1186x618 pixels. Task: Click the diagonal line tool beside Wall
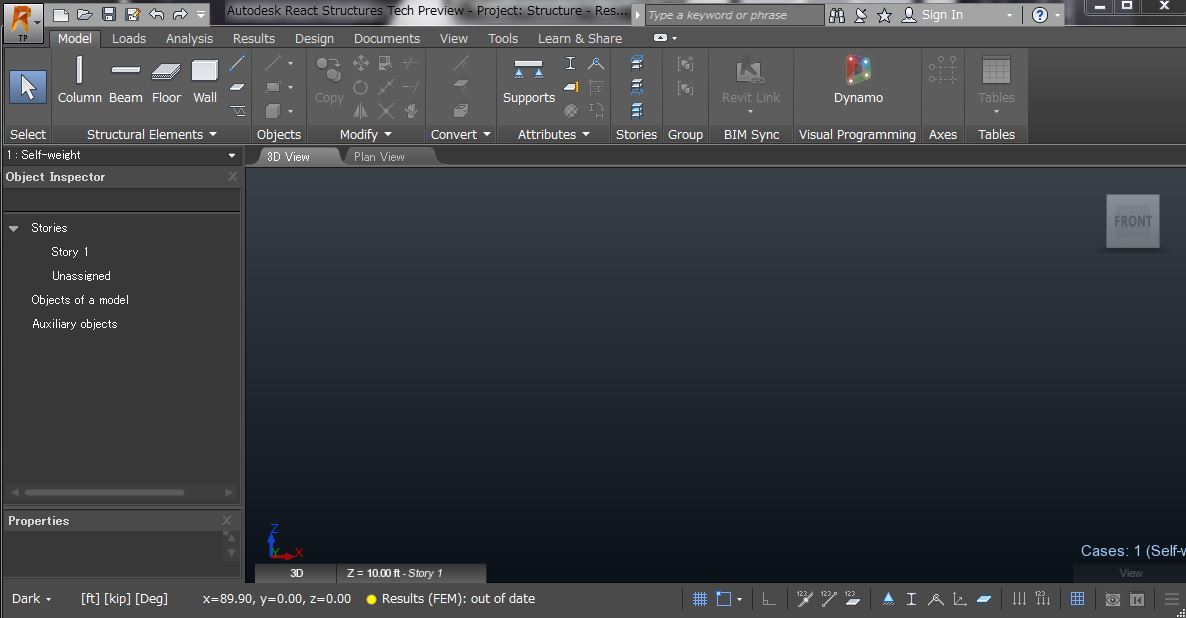(x=238, y=64)
